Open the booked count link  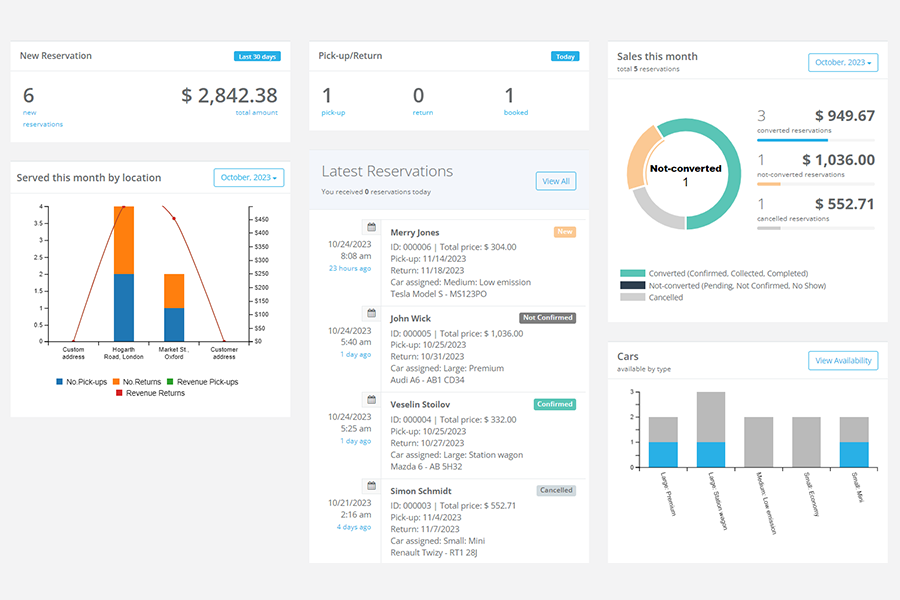pyautogui.click(x=515, y=113)
